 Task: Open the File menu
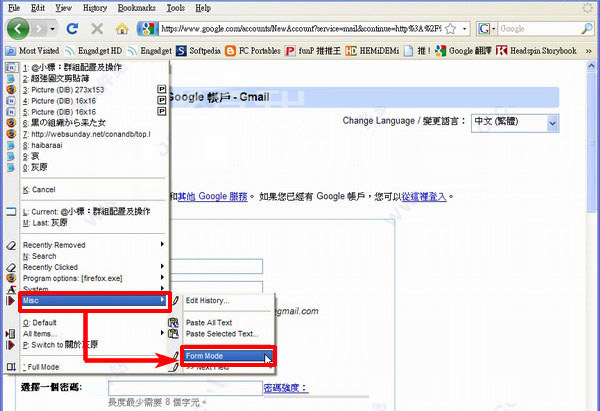(14, 8)
